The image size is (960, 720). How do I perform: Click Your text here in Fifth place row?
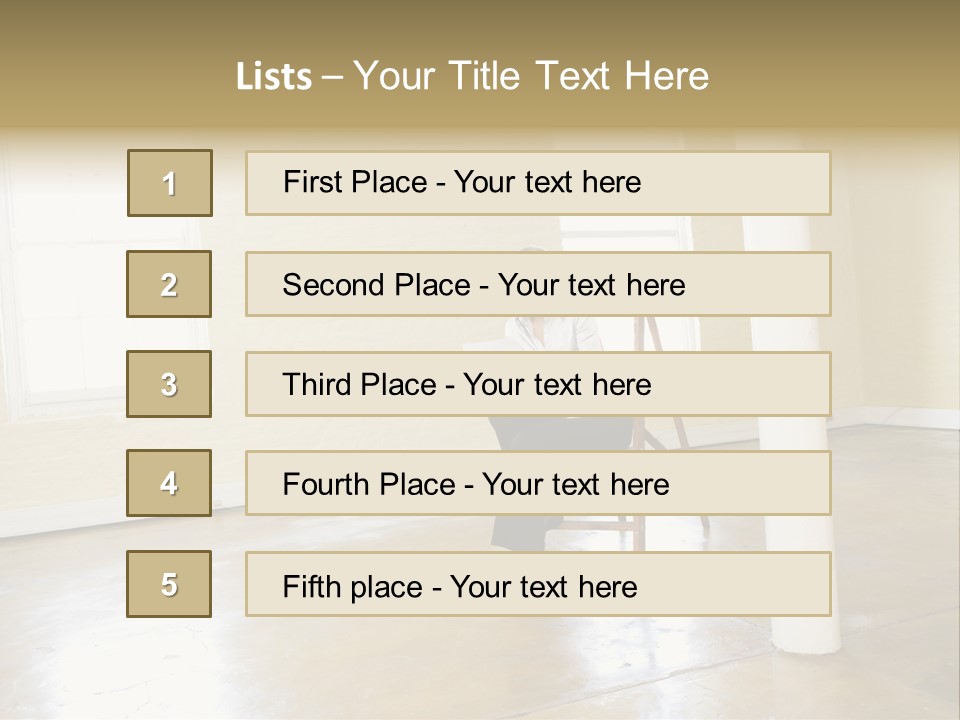544,586
